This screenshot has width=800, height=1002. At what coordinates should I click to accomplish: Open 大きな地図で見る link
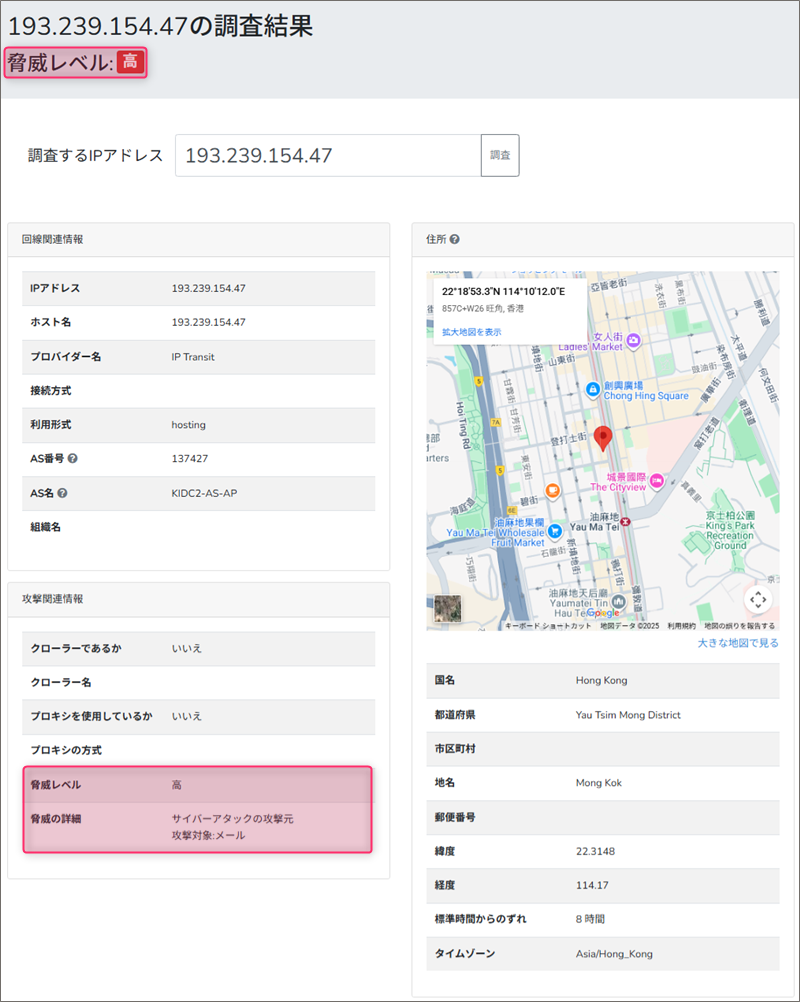click(x=737, y=643)
